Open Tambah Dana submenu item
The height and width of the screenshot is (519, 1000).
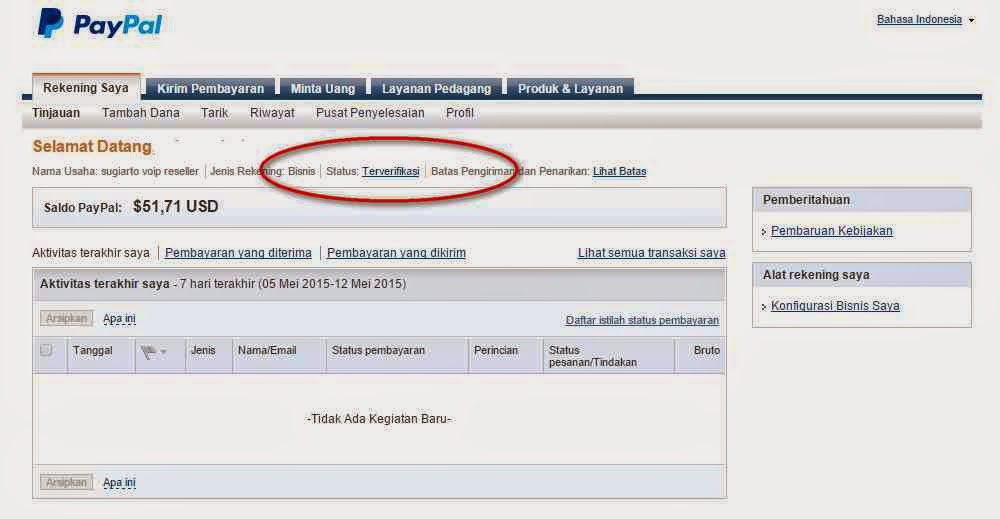[140, 113]
